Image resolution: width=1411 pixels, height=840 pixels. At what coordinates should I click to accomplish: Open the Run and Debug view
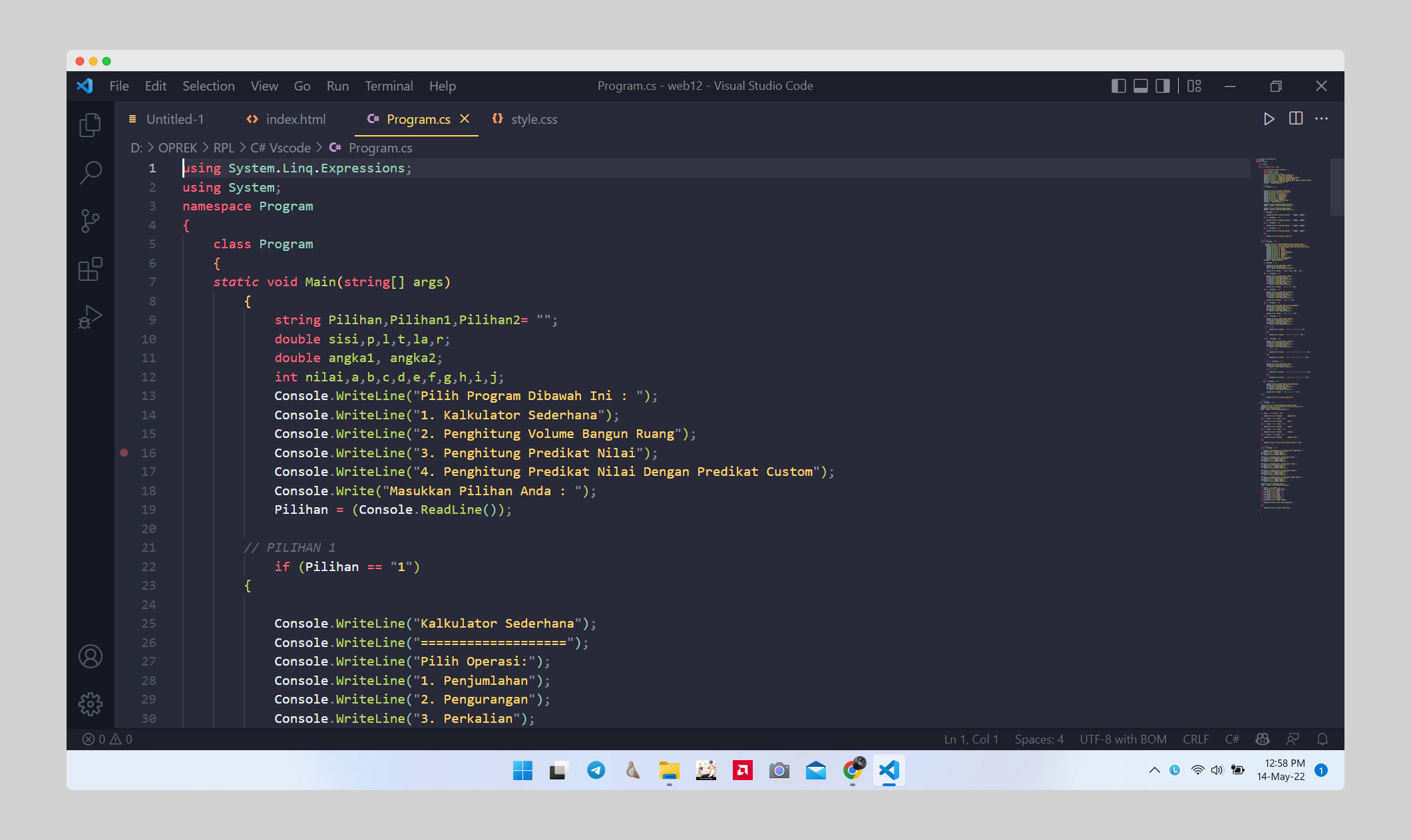click(91, 317)
